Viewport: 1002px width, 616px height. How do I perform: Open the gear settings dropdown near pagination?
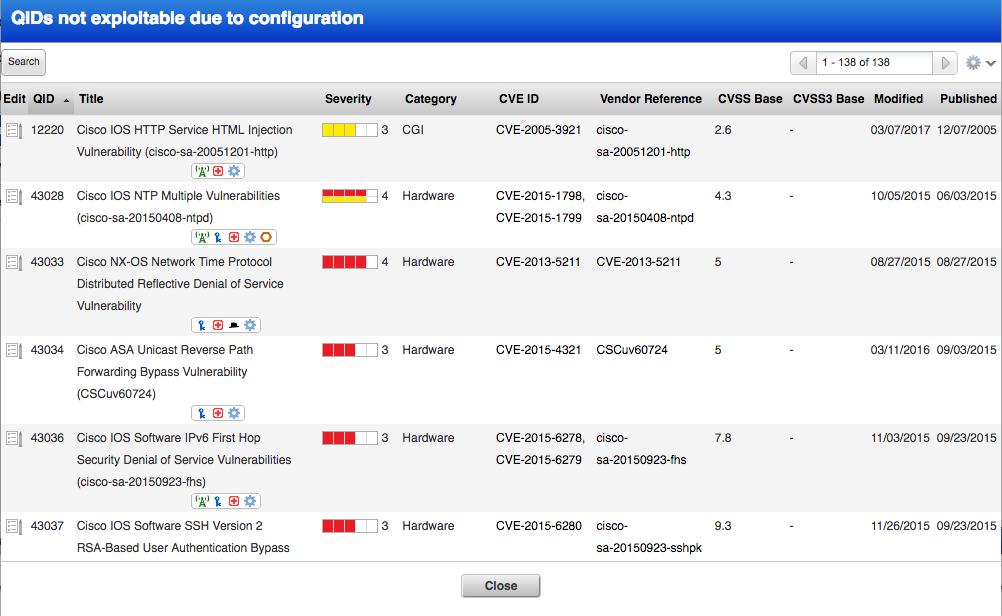(x=980, y=63)
